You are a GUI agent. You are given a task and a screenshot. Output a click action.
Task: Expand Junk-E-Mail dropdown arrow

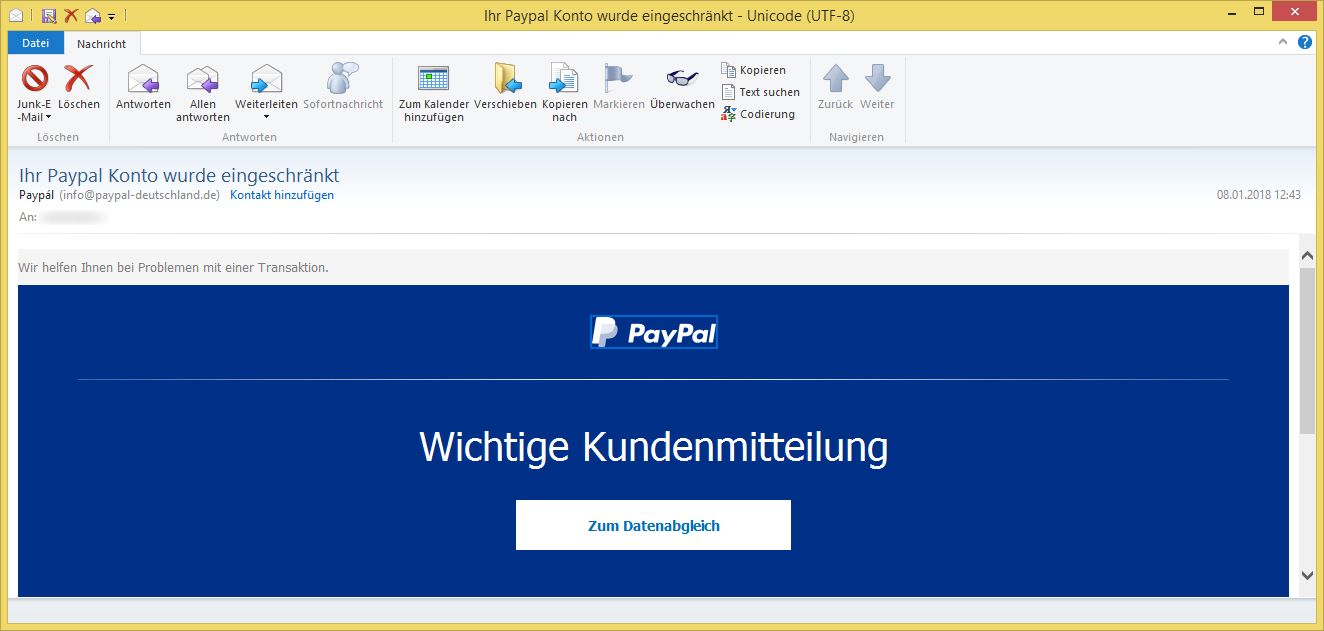pyautogui.click(x=47, y=118)
